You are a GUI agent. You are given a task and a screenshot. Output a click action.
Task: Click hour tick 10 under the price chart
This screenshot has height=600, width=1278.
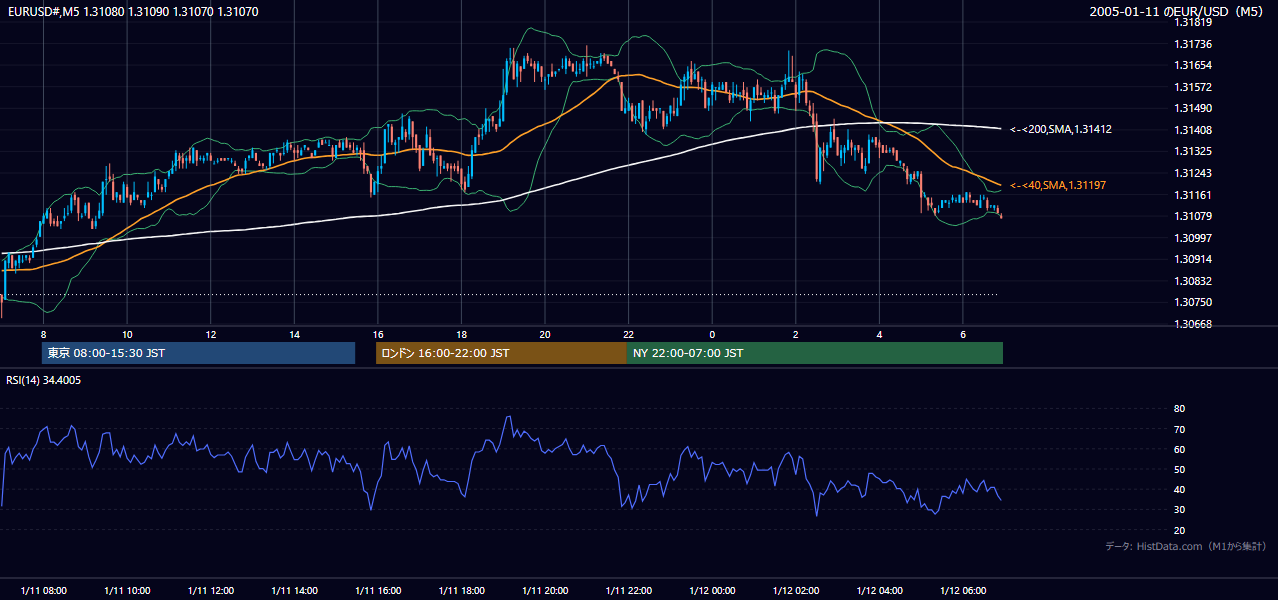(x=127, y=334)
